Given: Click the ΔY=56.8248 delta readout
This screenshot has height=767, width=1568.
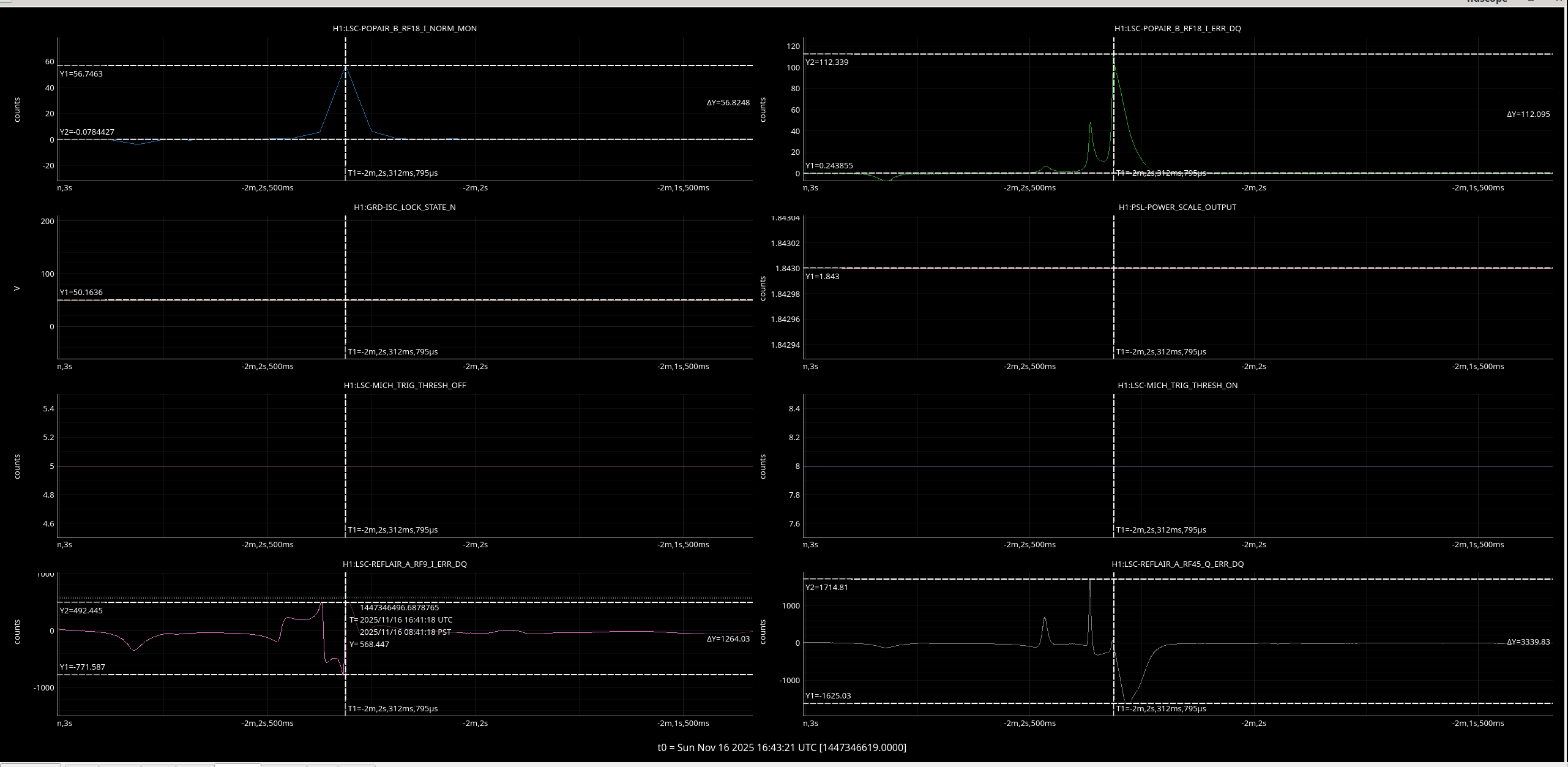Looking at the screenshot, I should point(728,102).
